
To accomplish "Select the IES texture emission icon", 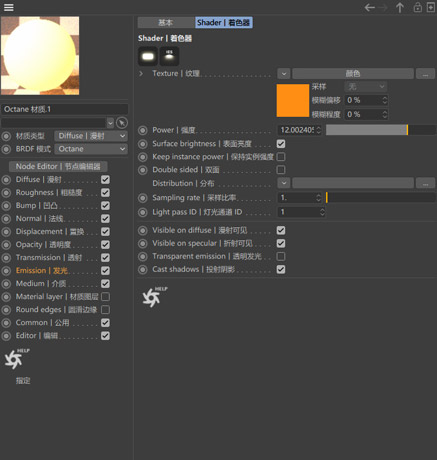I will click(169, 56).
